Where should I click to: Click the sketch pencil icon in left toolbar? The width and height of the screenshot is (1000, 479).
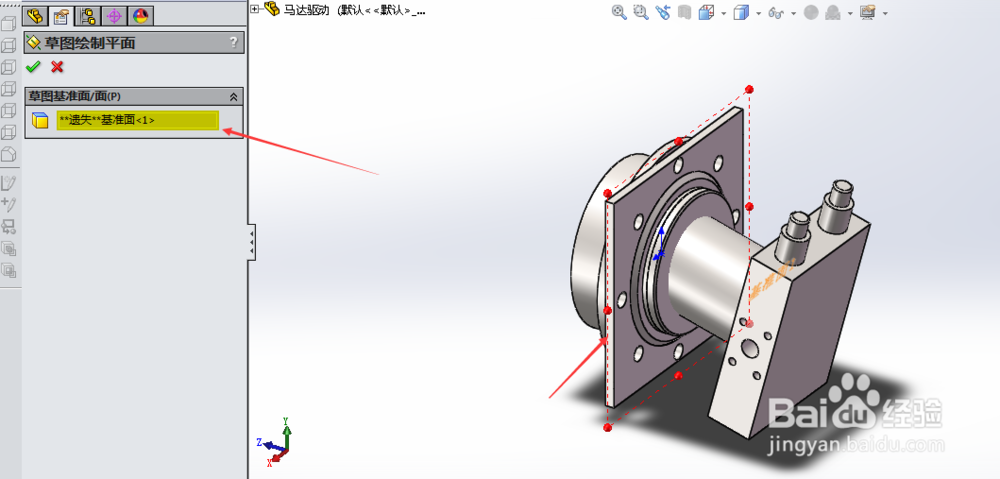pos(9,184)
